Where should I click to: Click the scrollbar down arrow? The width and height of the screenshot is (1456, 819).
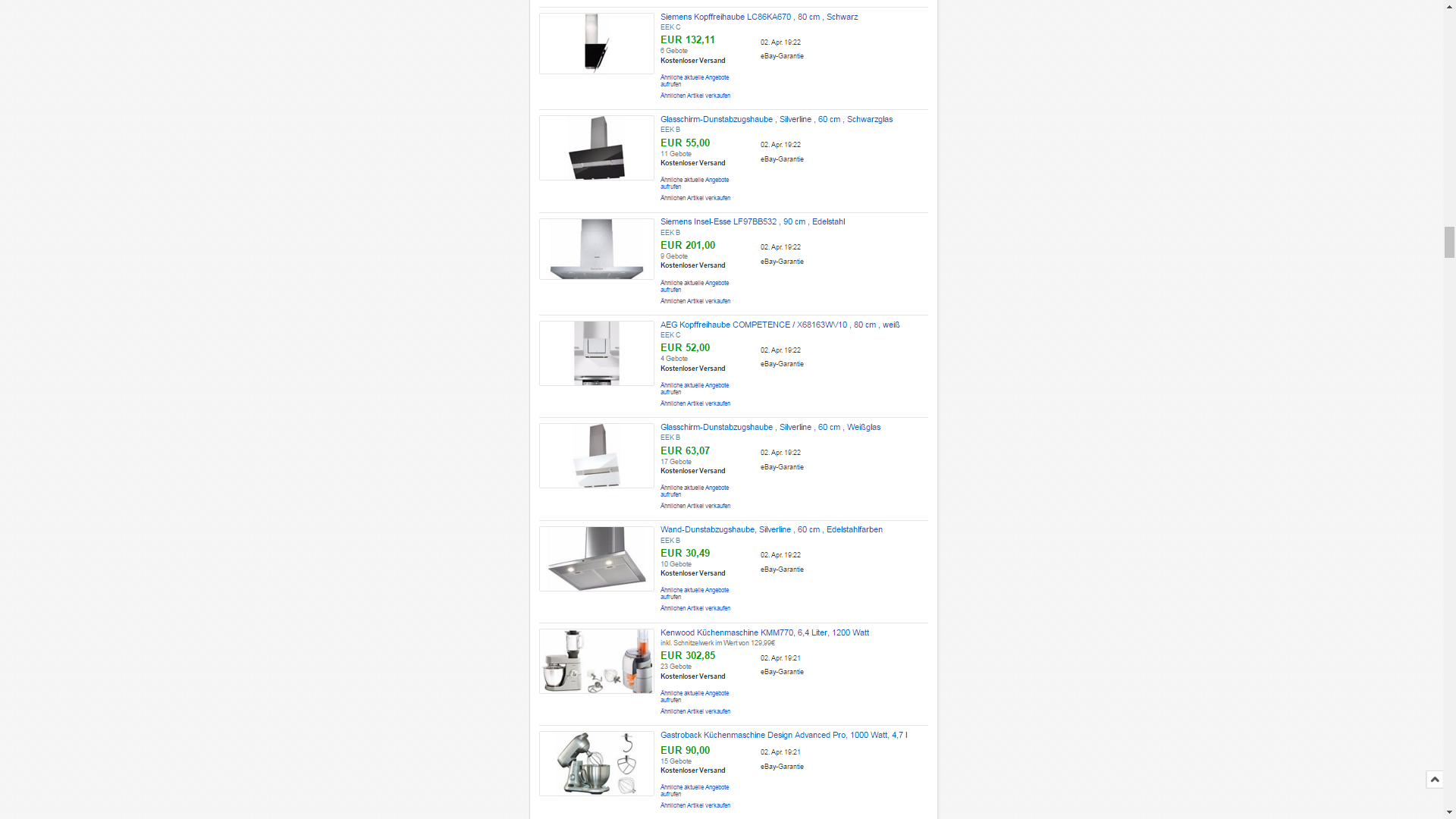[x=1449, y=812]
